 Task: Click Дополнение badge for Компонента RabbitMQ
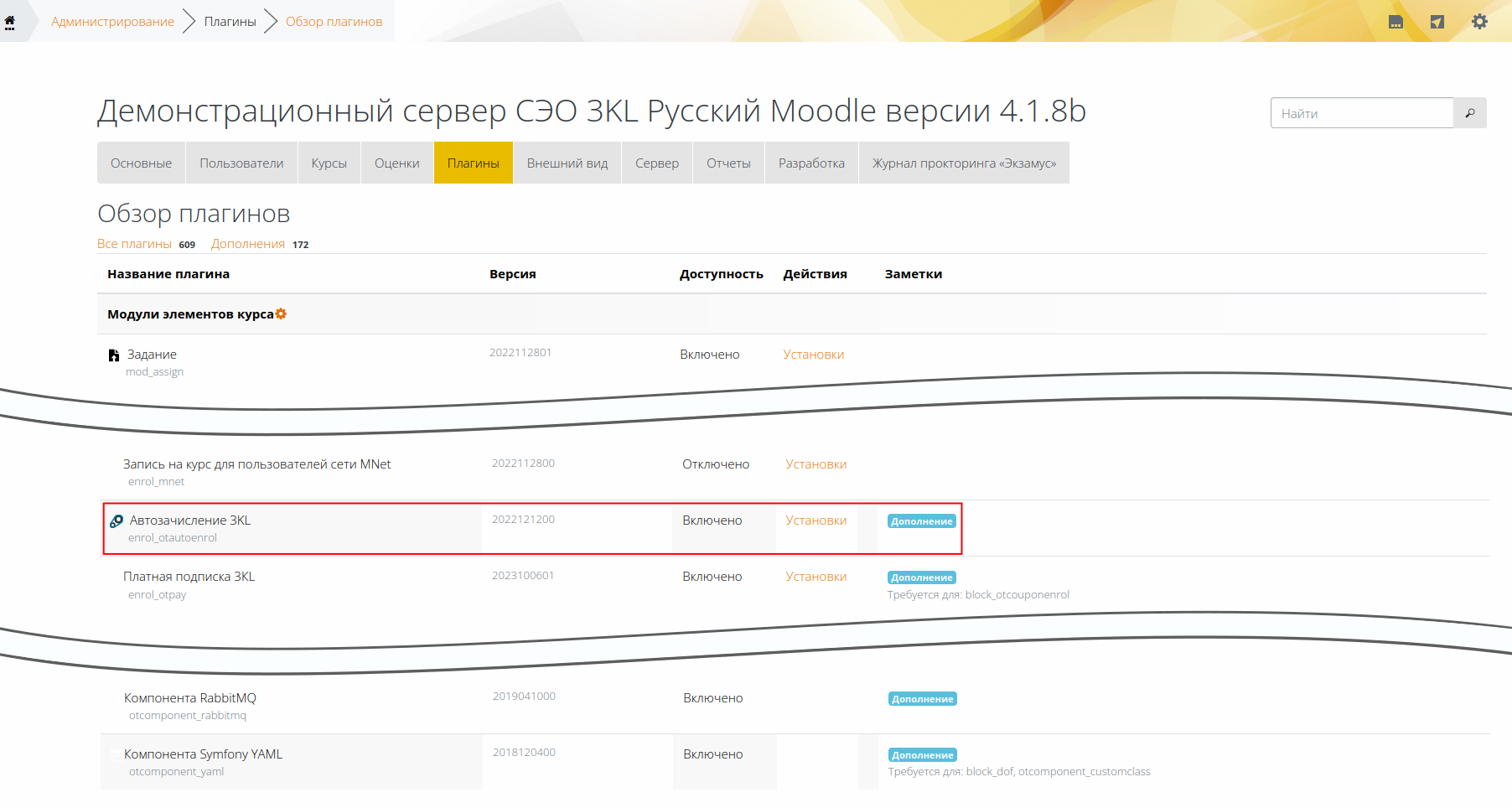[x=923, y=699]
